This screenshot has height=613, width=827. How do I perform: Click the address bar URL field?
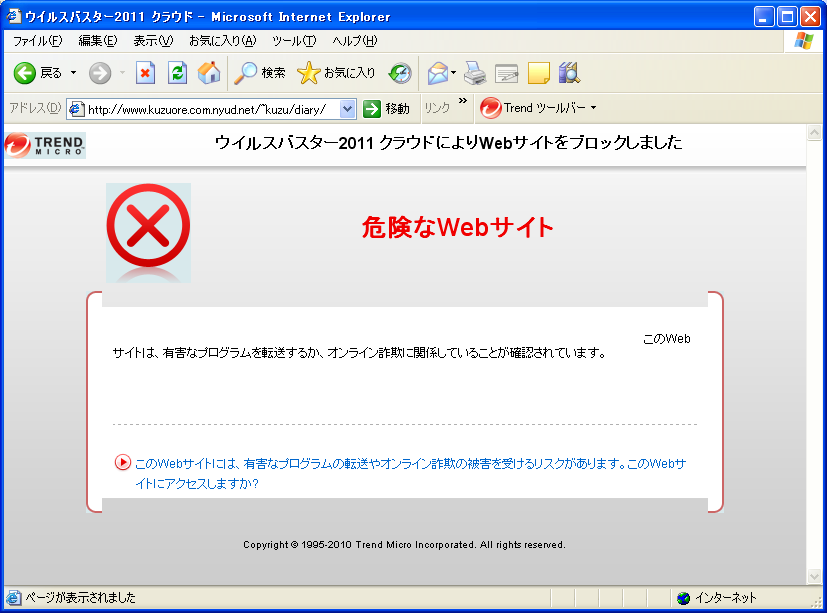[211, 109]
